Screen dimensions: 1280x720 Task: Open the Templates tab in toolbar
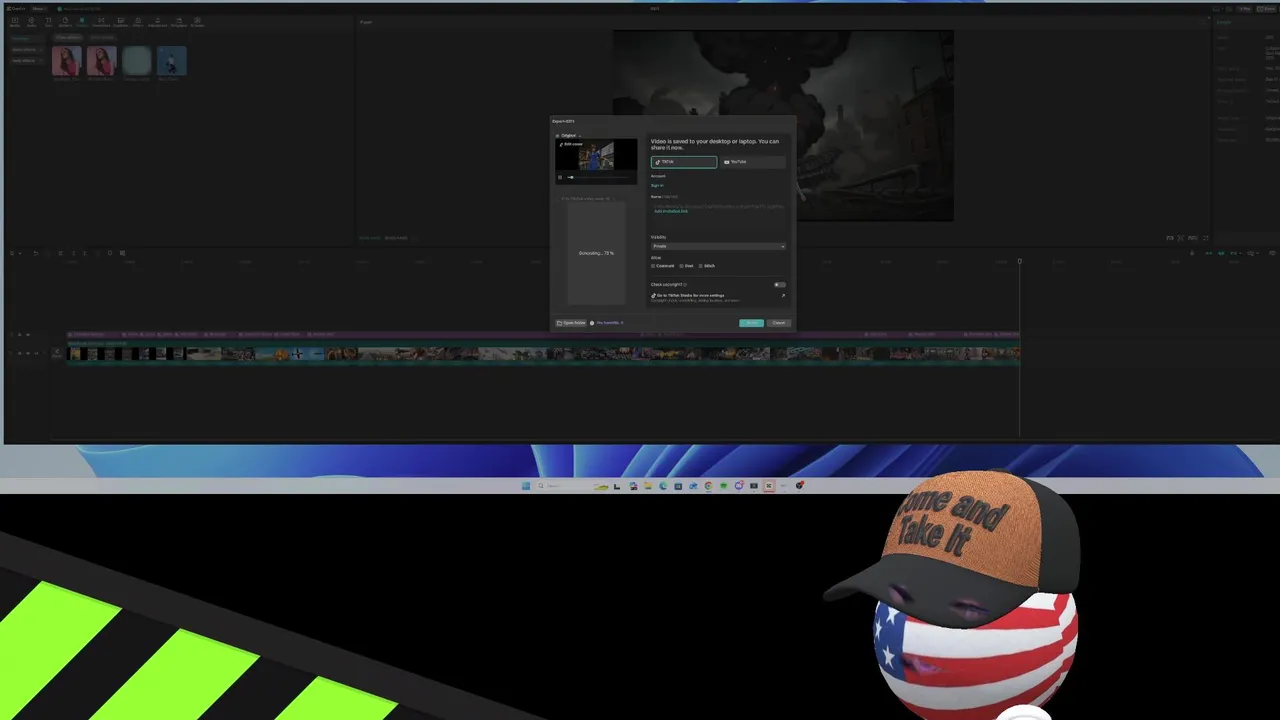point(178,21)
